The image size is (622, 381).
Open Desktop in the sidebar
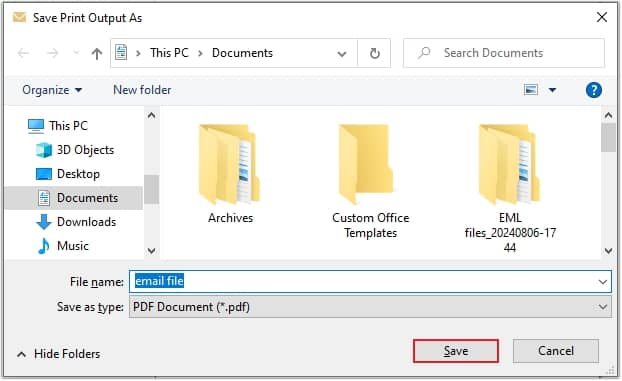click(x=78, y=174)
